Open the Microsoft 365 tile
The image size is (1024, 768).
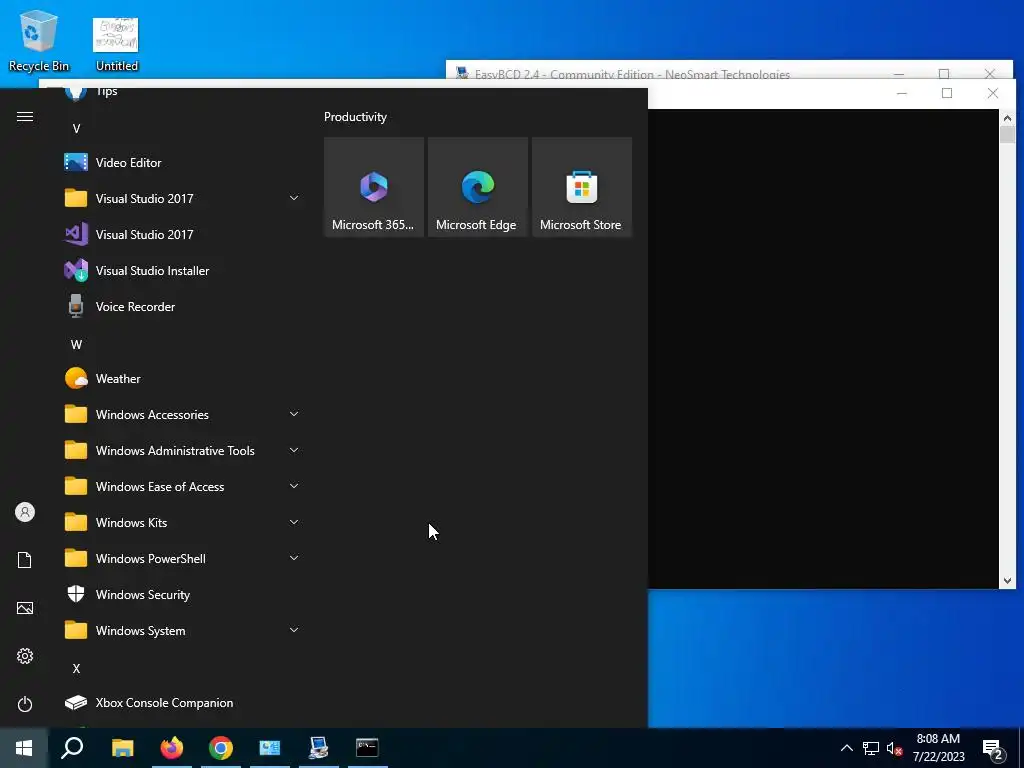[374, 187]
